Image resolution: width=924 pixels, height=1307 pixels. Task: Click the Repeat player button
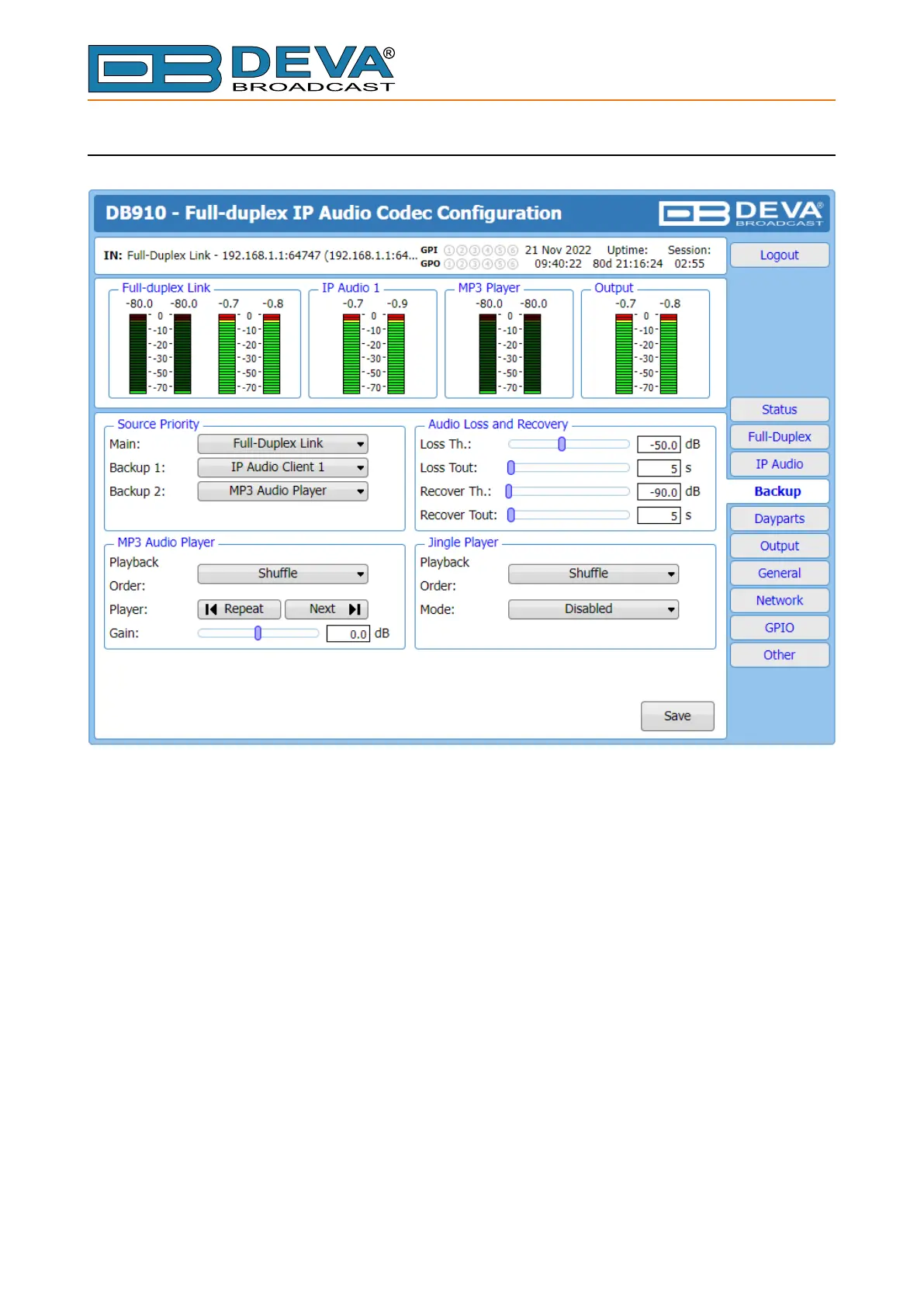(x=239, y=609)
